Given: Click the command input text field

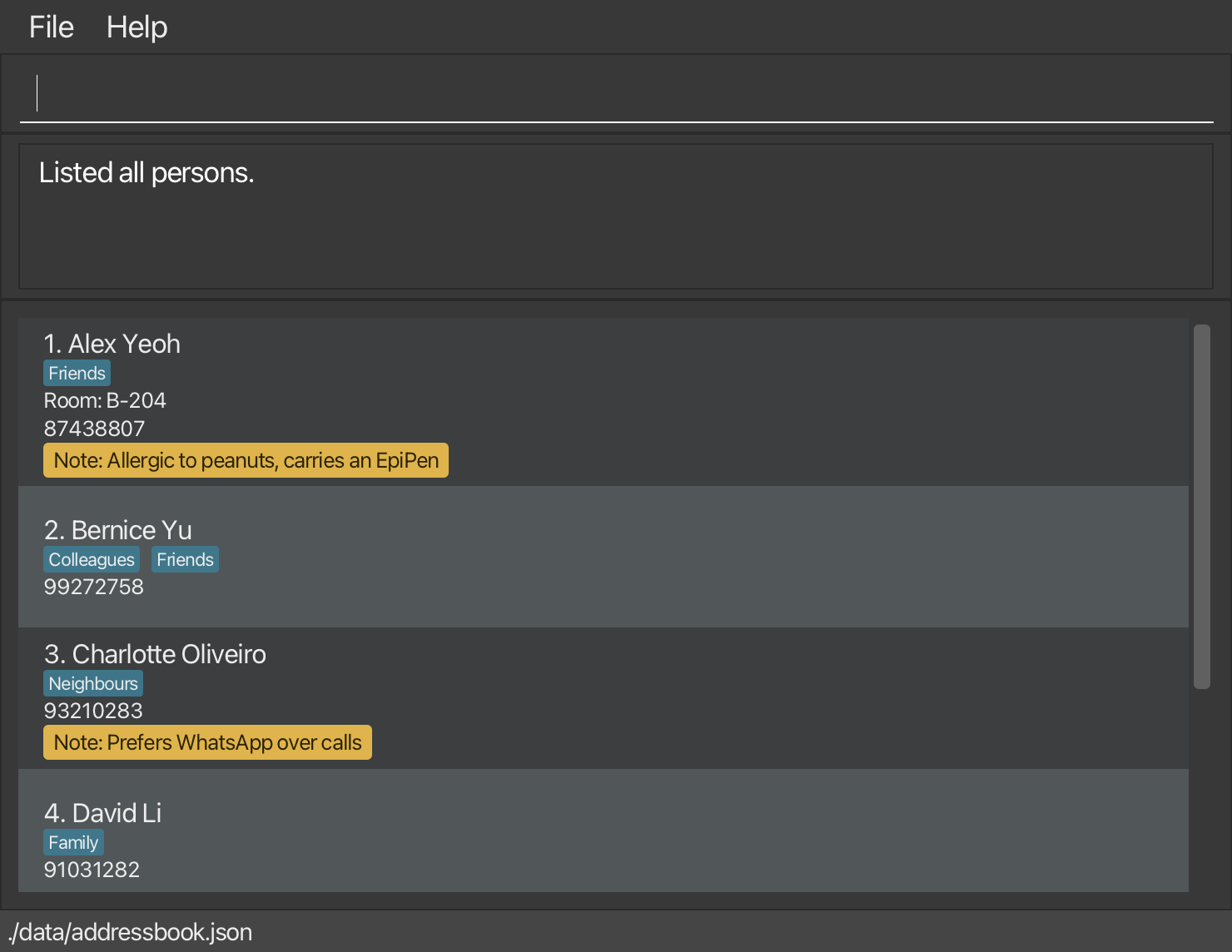Looking at the screenshot, I should [616, 93].
